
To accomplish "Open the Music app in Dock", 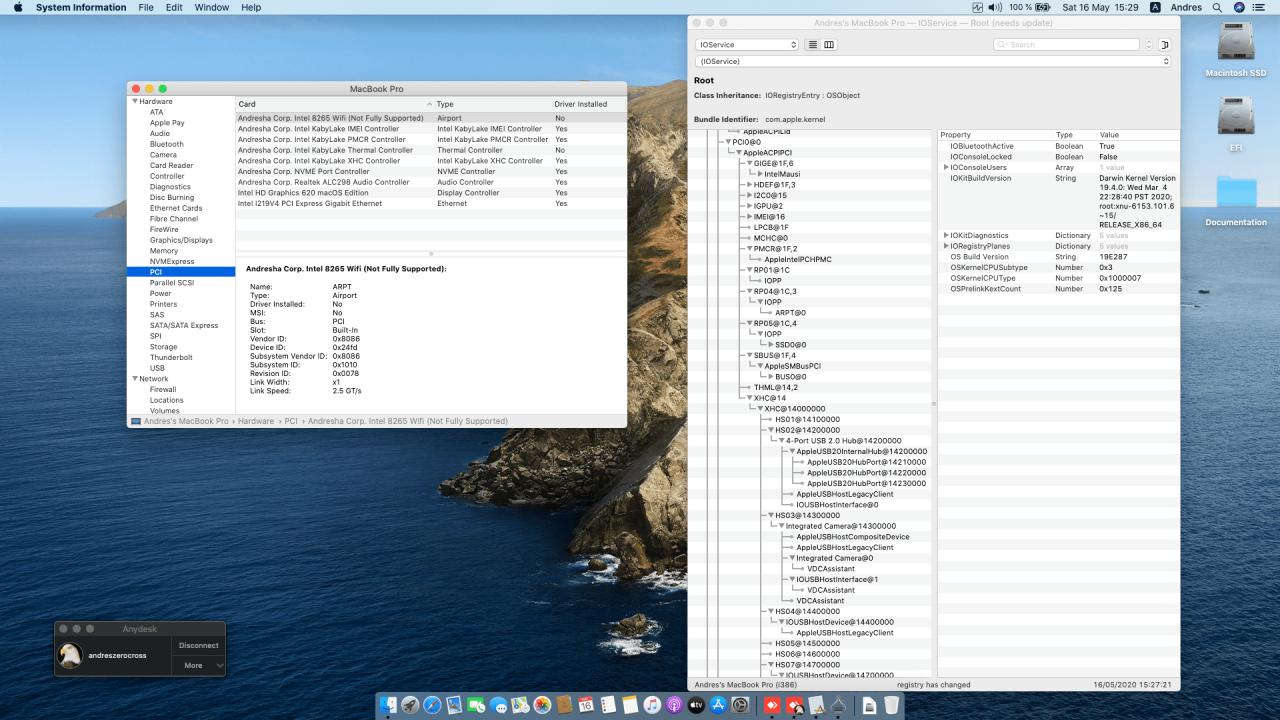I will pyautogui.click(x=652, y=705).
